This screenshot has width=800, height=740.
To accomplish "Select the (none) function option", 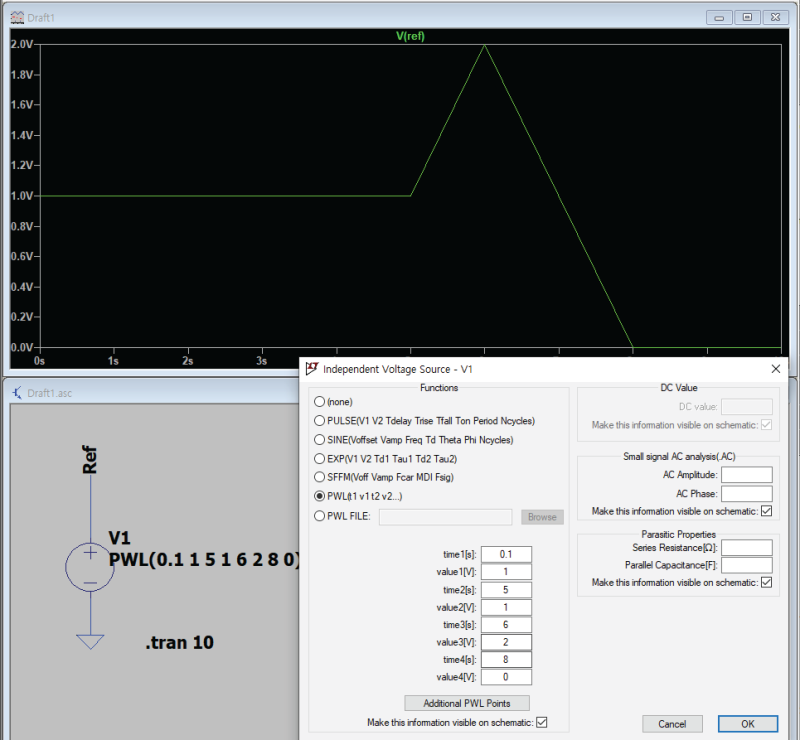I will tap(320, 402).
